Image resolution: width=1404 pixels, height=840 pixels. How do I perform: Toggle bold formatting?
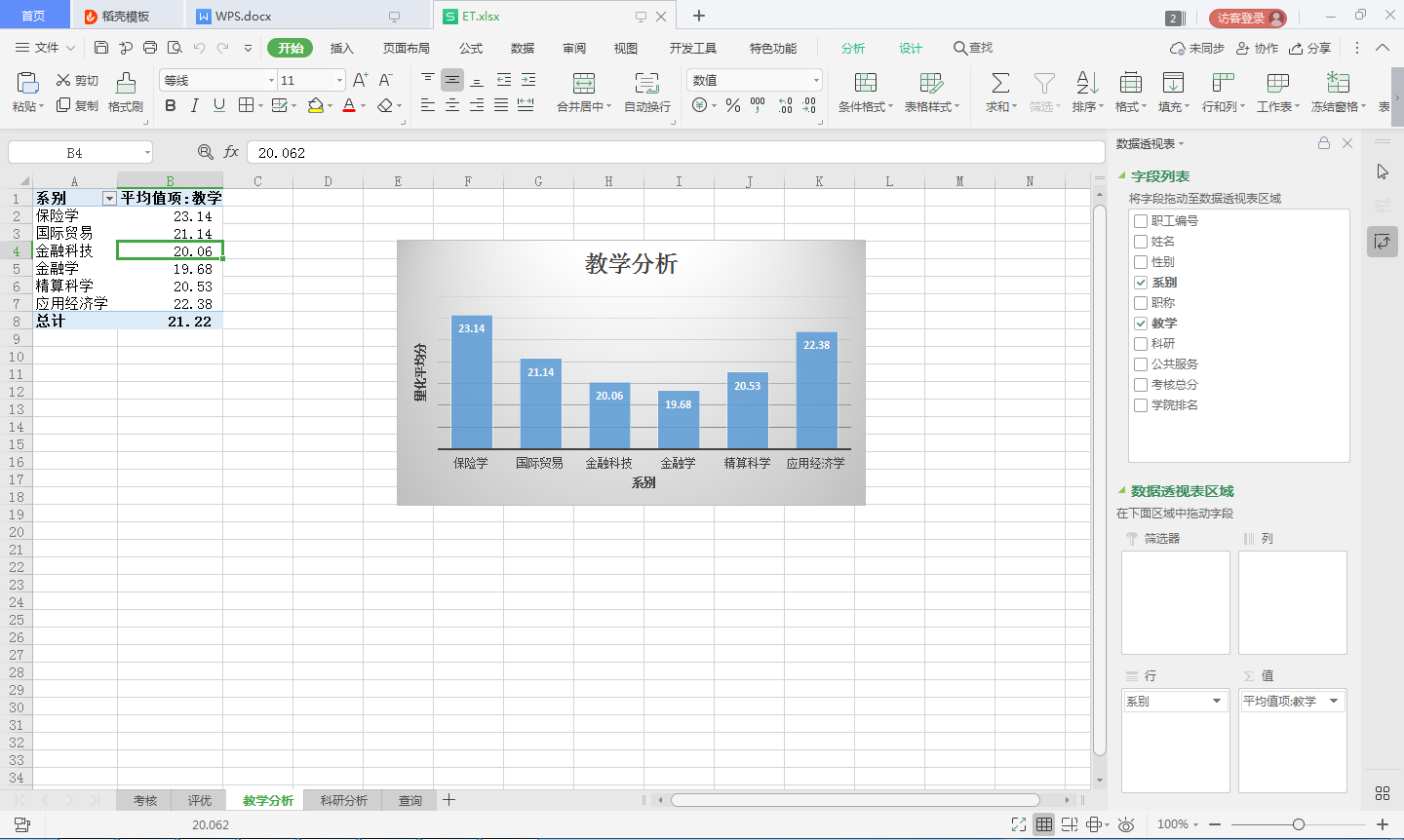coord(171,105)
